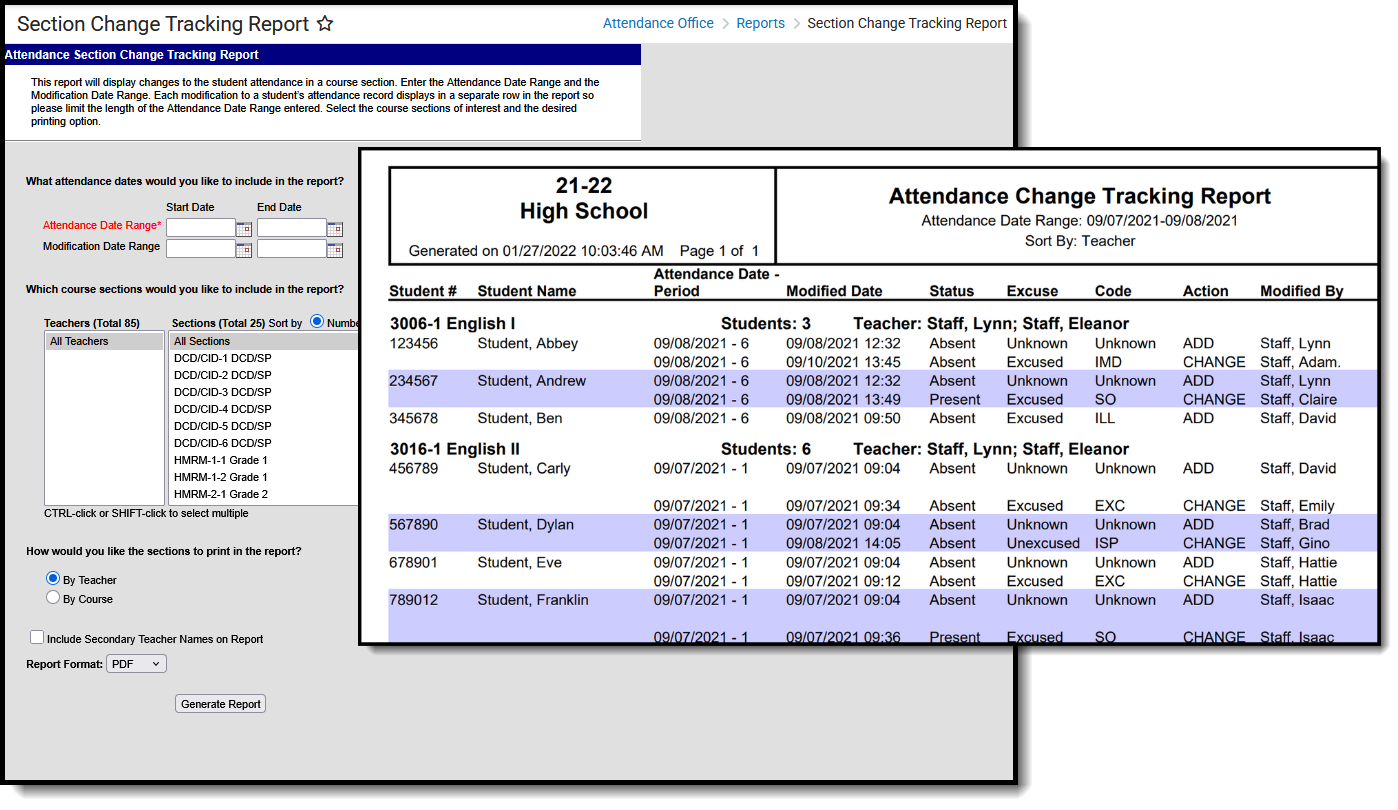The height and width of the screenshot is (810, 1398).
Task: Open calendar for Attendance Date Range start date
Action: (x=244, y=228)
